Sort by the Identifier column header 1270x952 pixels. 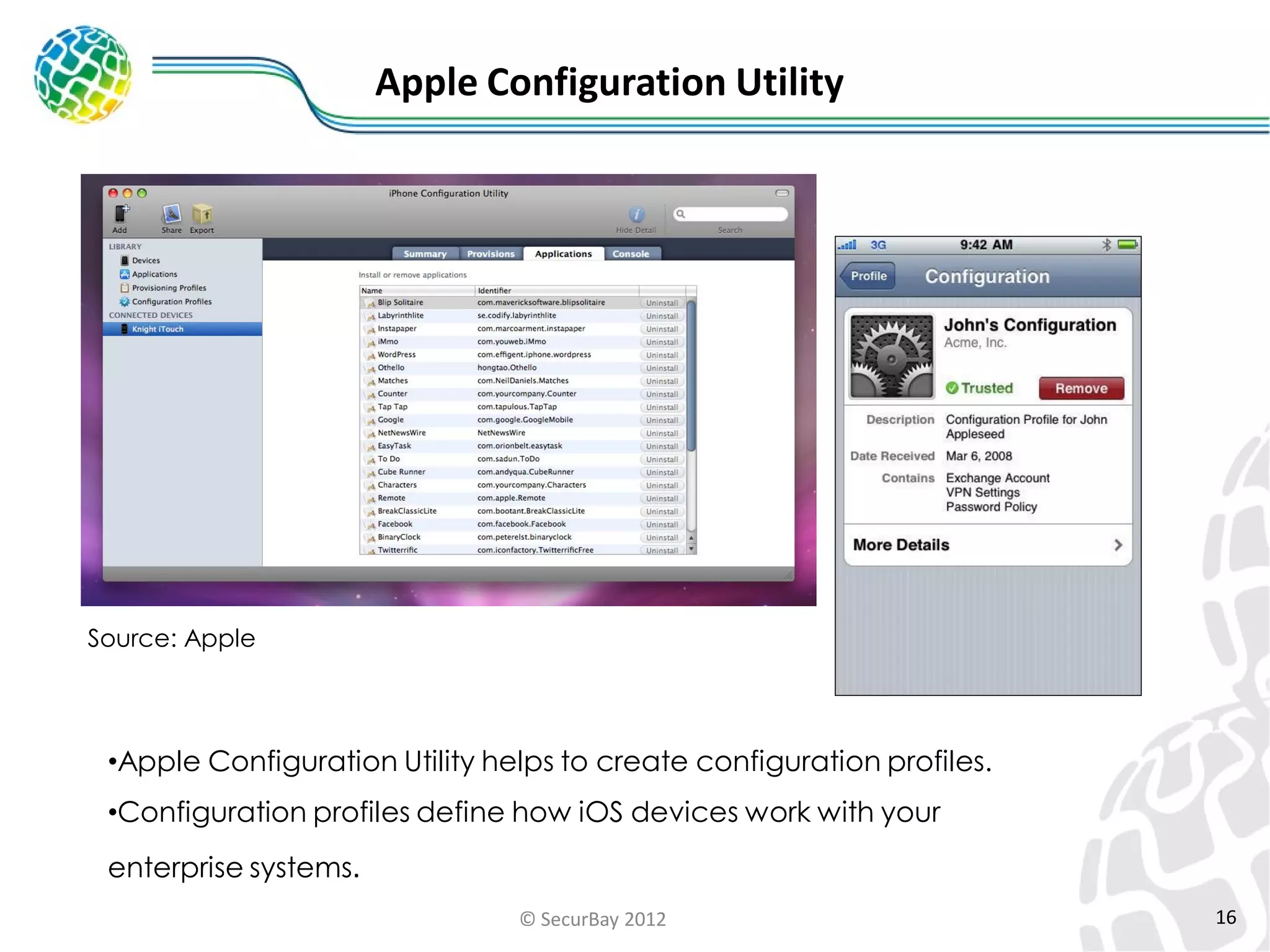(557, 291)
